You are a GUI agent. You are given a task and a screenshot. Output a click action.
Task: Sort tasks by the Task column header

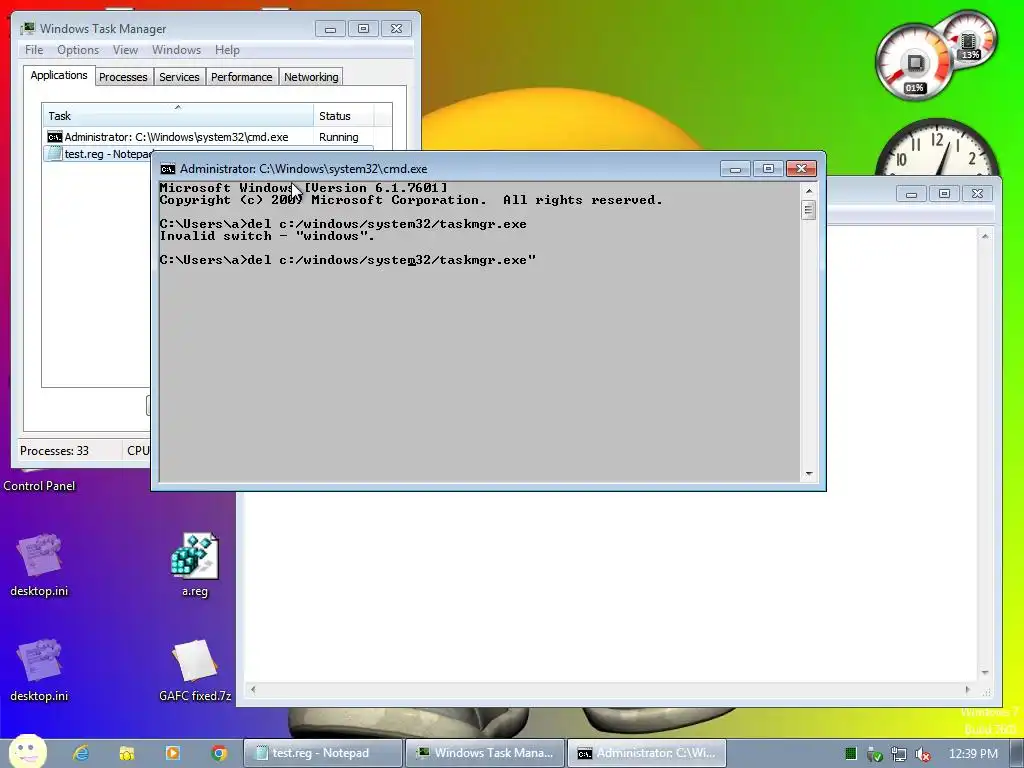point(177,116)
